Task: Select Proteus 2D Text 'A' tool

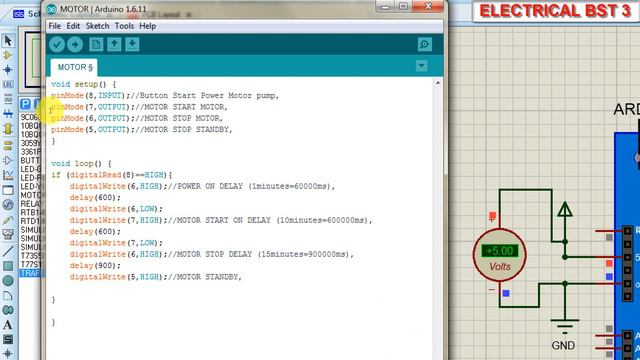Action: [x=8, y=325]
